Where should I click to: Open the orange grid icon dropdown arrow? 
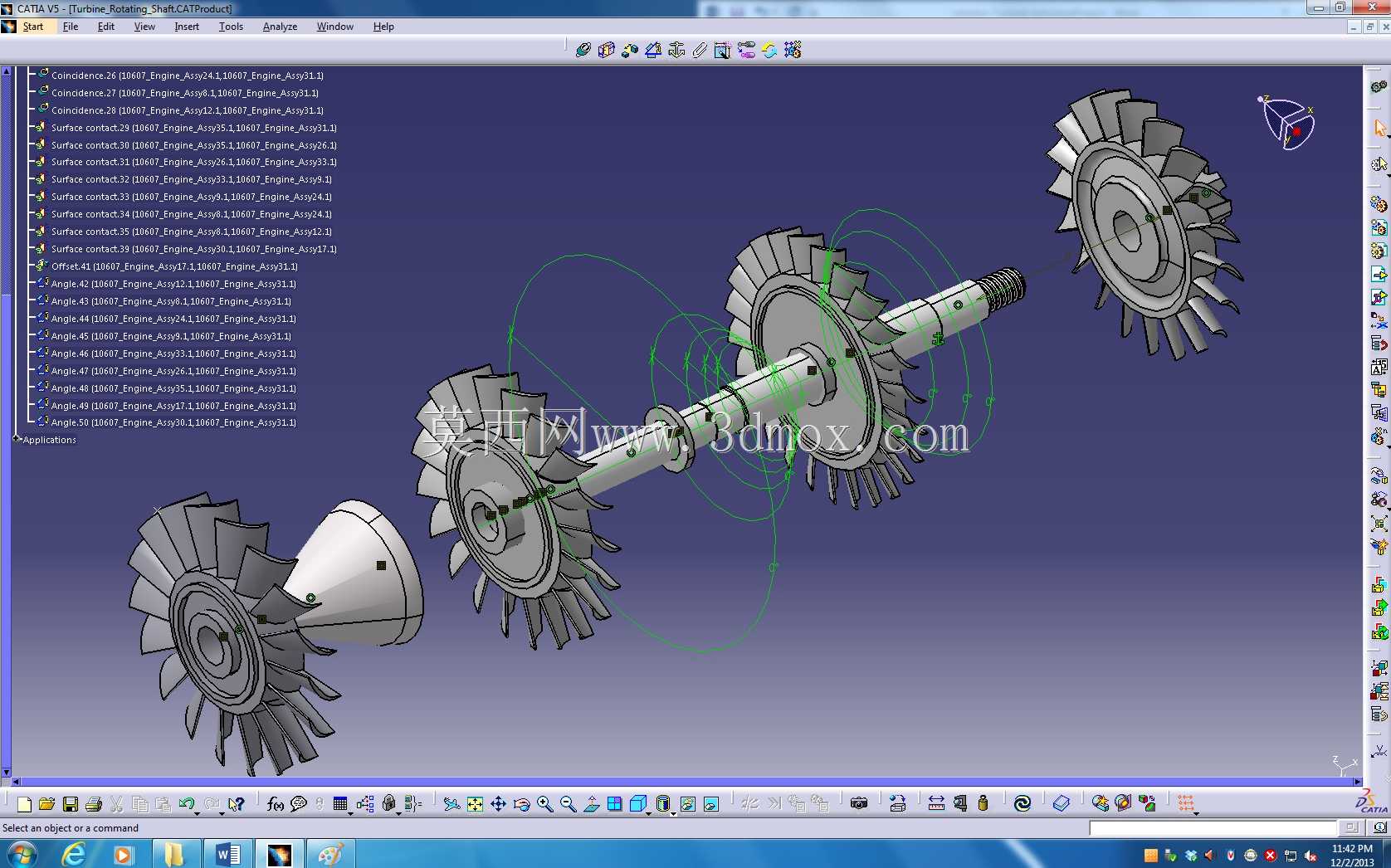[1197, 813]
